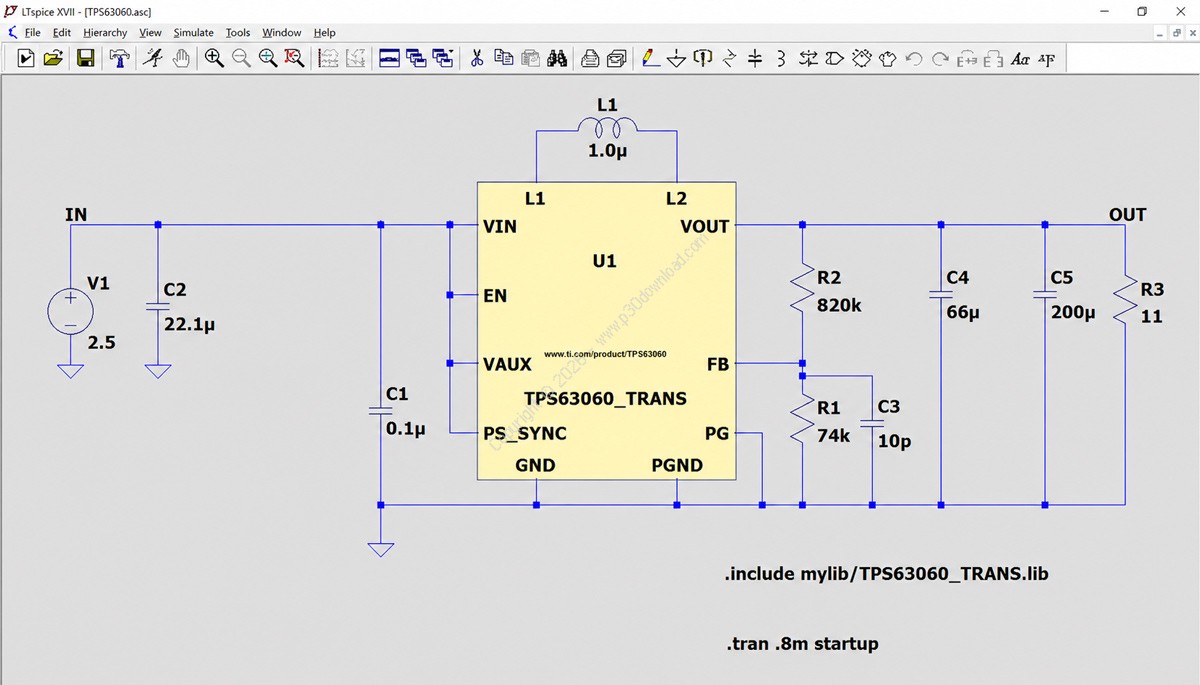Click the R2 value 820k

point(839,306)
